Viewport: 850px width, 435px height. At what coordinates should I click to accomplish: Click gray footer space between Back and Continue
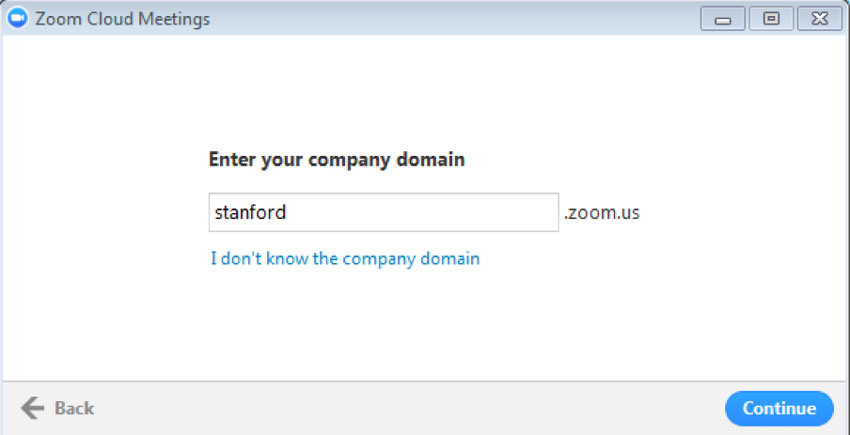pyautogui.click(x=400, y=408)
